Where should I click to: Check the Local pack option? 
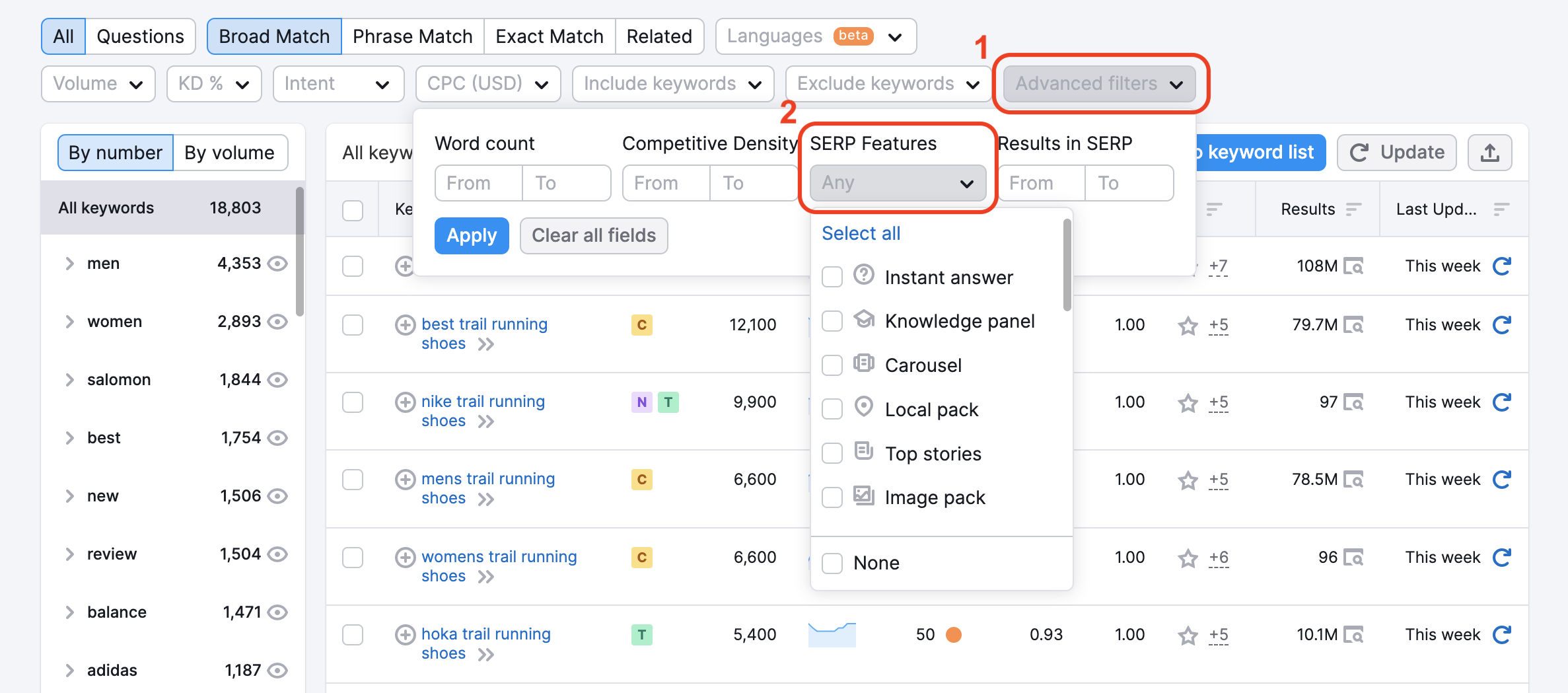832,409
